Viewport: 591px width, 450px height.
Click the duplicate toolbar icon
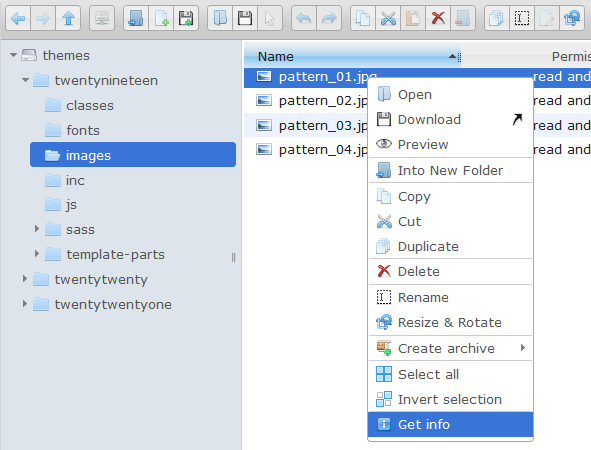coord(496,18)
